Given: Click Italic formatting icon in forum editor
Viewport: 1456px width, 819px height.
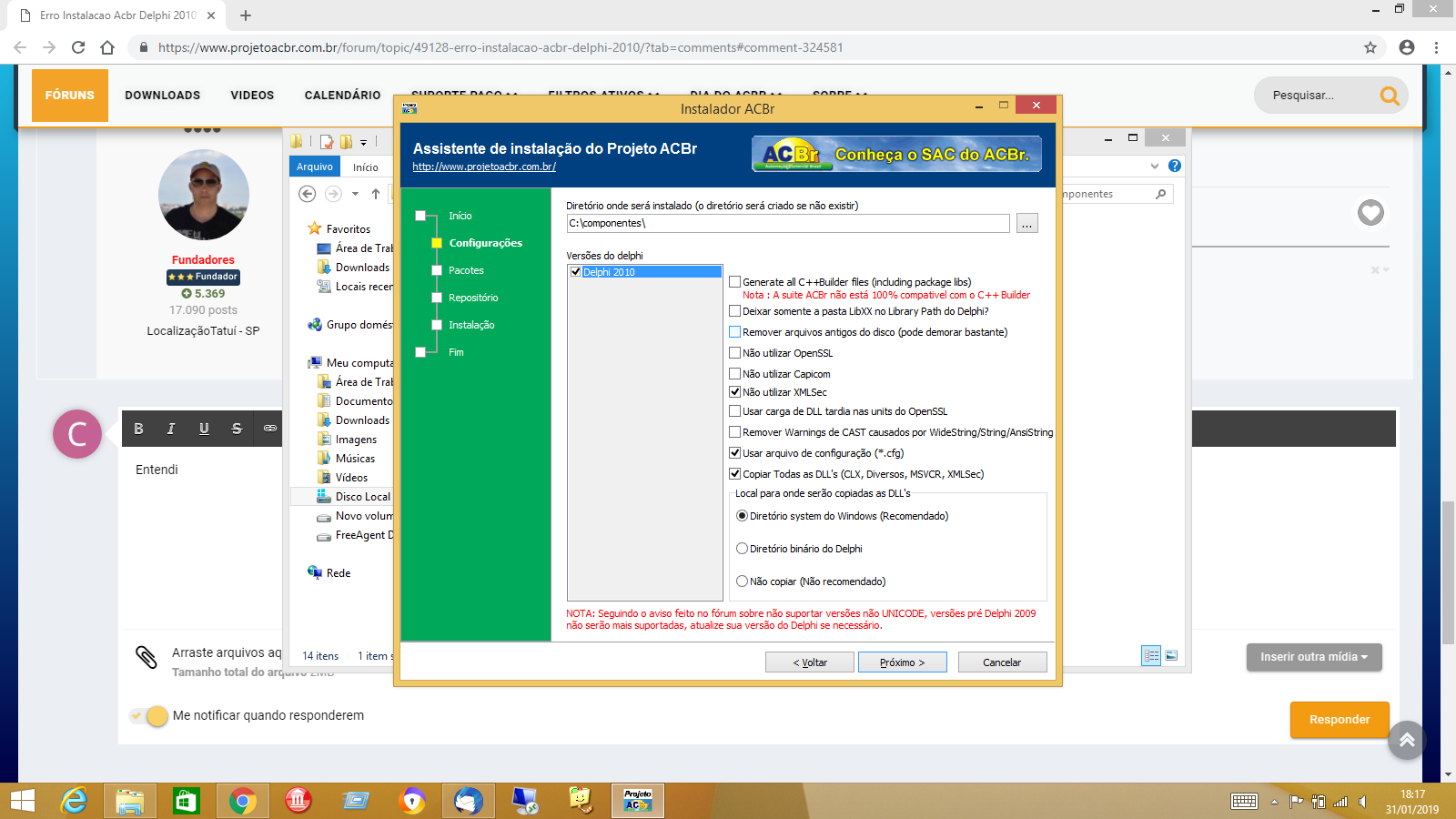Looking at the screenshot, I should pyautogui.click(x=171, y=429).
